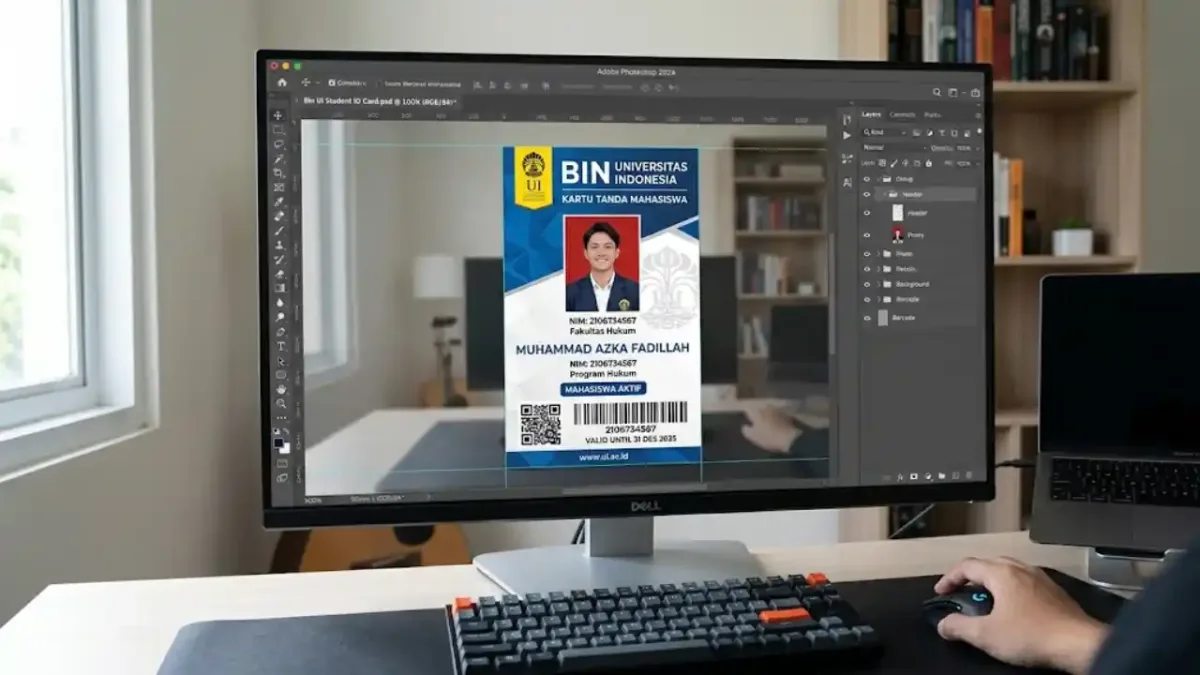Hide the Header layer with white thumbnail
Screen dimensions: 1200x675
click(867, 213)
